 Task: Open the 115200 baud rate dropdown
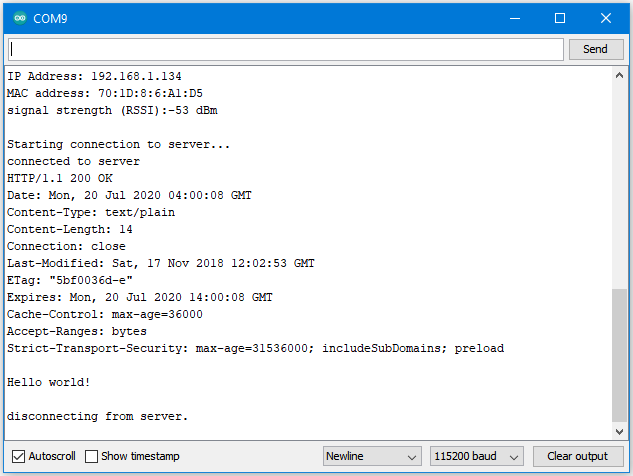pyautogui.click(x=477, y=456)
